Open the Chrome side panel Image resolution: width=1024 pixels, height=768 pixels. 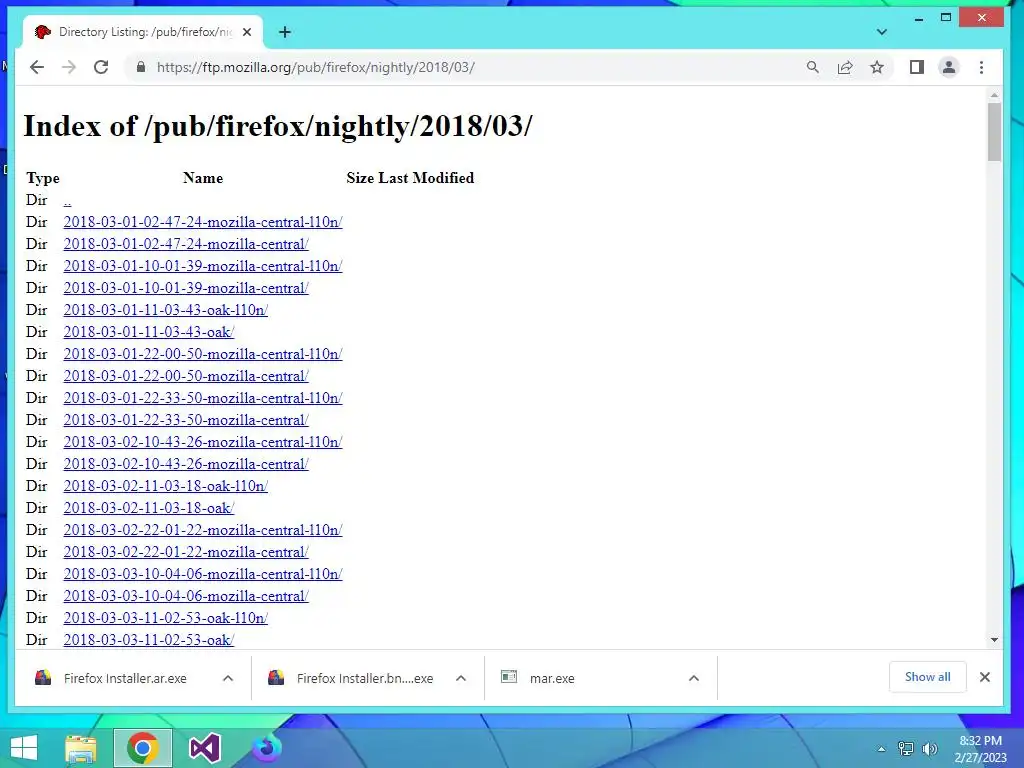(x=916, y=67)
